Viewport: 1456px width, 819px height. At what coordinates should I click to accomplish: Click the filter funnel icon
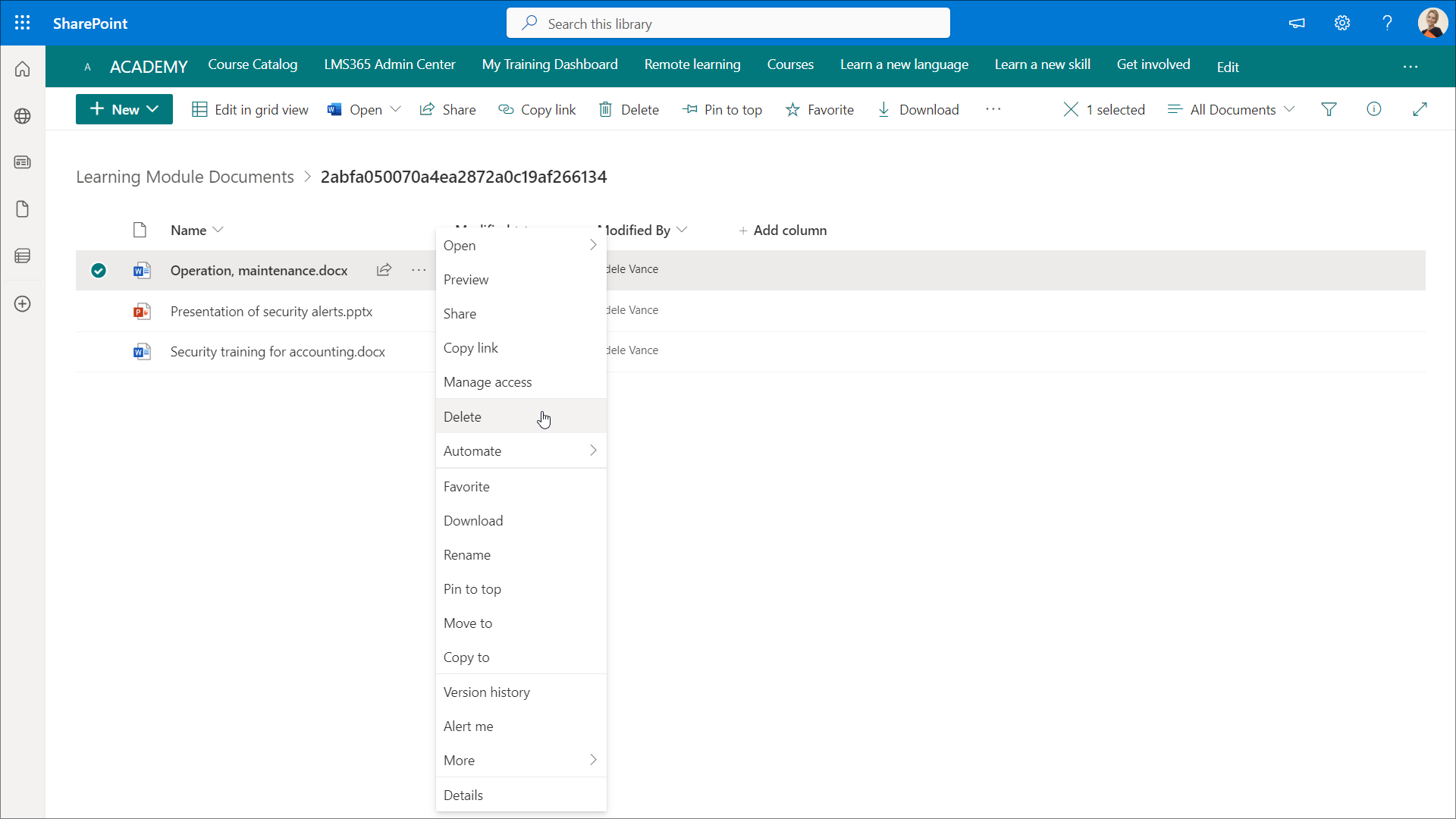tap(1329, 110)
